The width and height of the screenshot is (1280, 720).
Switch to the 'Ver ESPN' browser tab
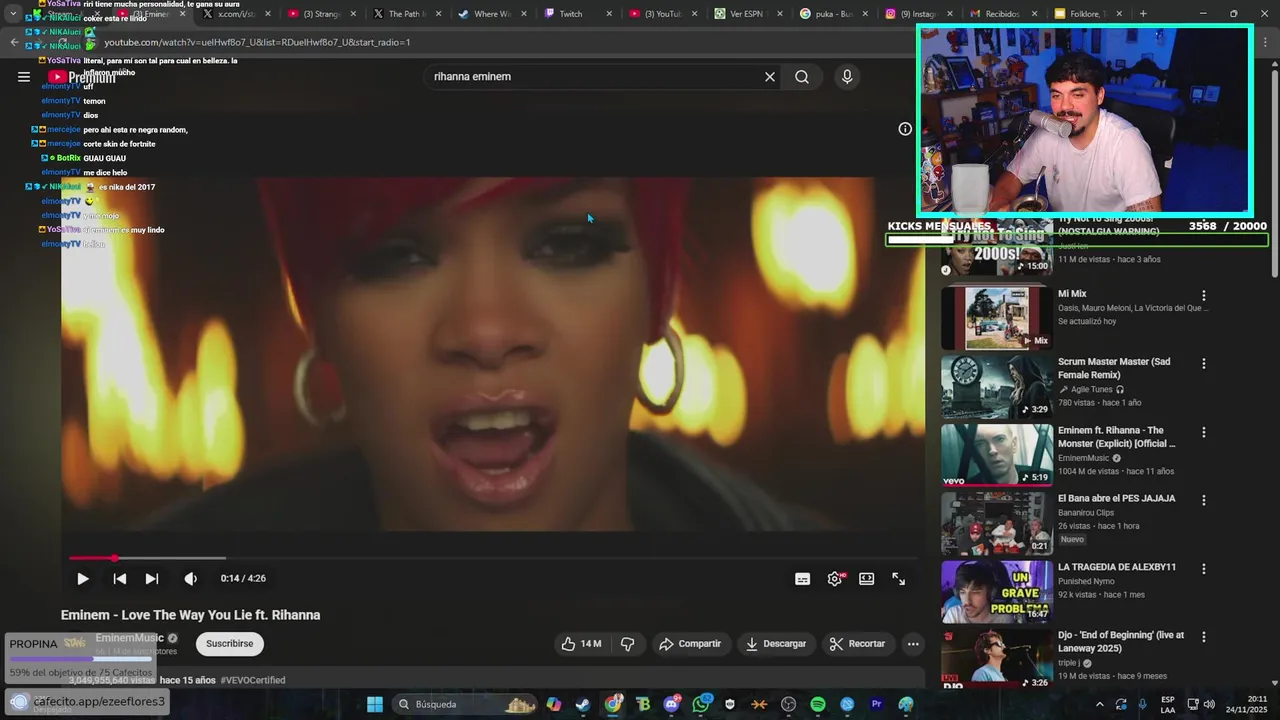[749, 14]
